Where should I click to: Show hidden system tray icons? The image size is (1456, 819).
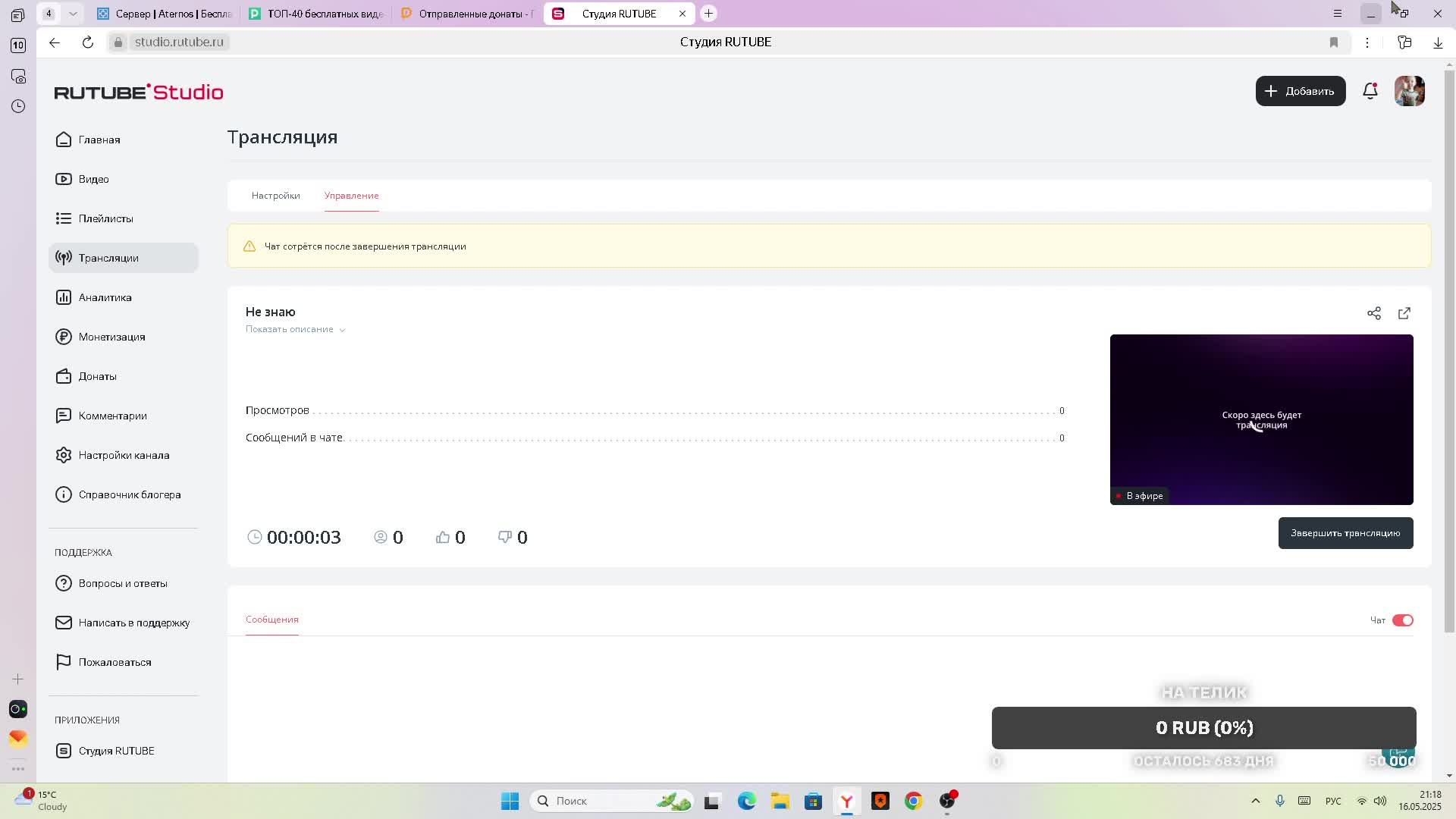click(x=1255, y=801)
